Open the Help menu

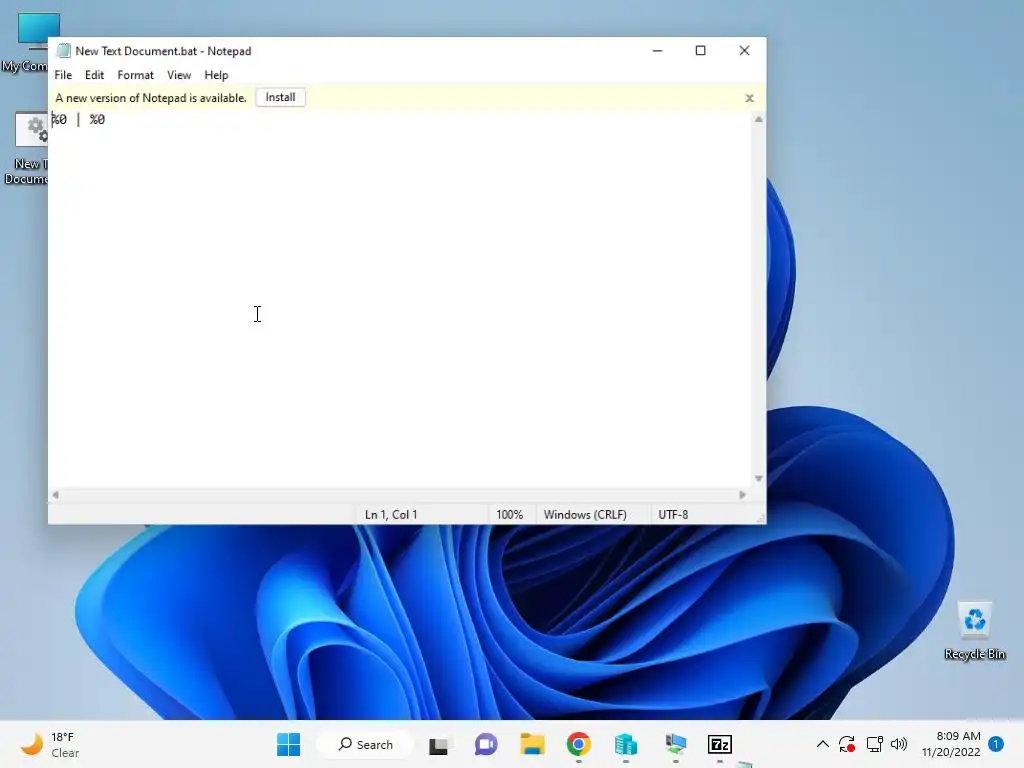pyautogui.click(x=216, y=75)
